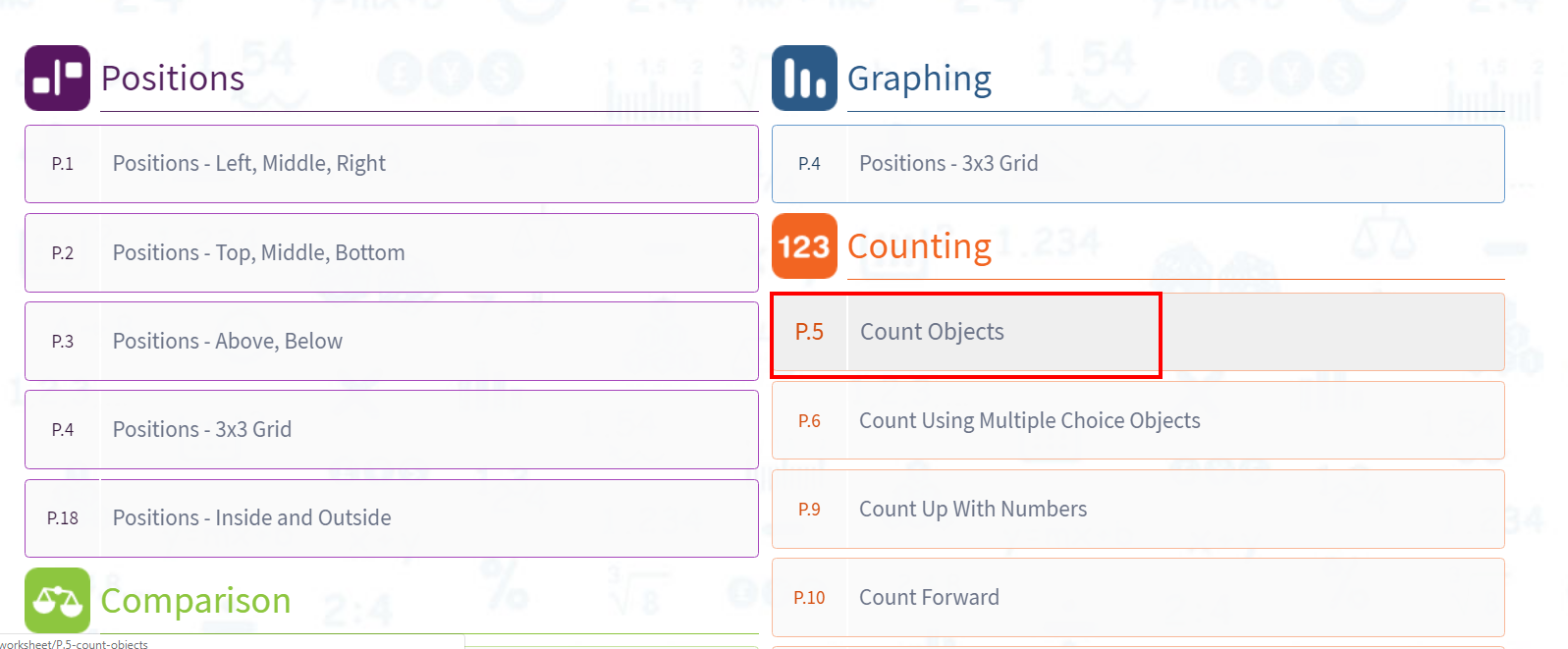Open Positions - 3x3 Grid under Positions
Viewport: 1568px width, 649px height.
click(x=202, y=430)
